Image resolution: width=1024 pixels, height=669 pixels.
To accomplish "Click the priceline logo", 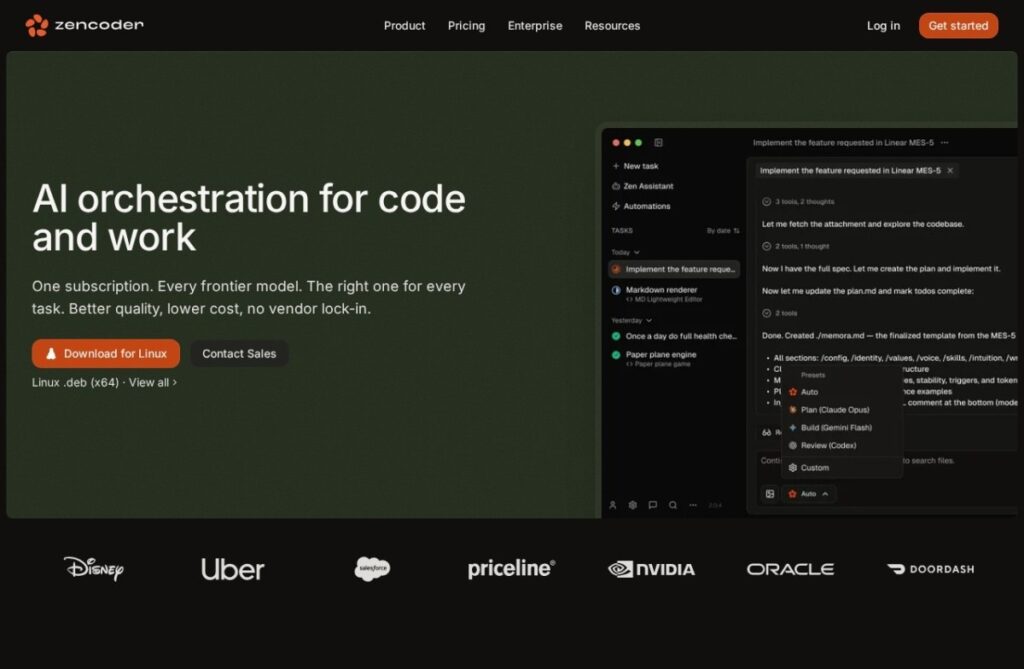I will click(511, 568).
